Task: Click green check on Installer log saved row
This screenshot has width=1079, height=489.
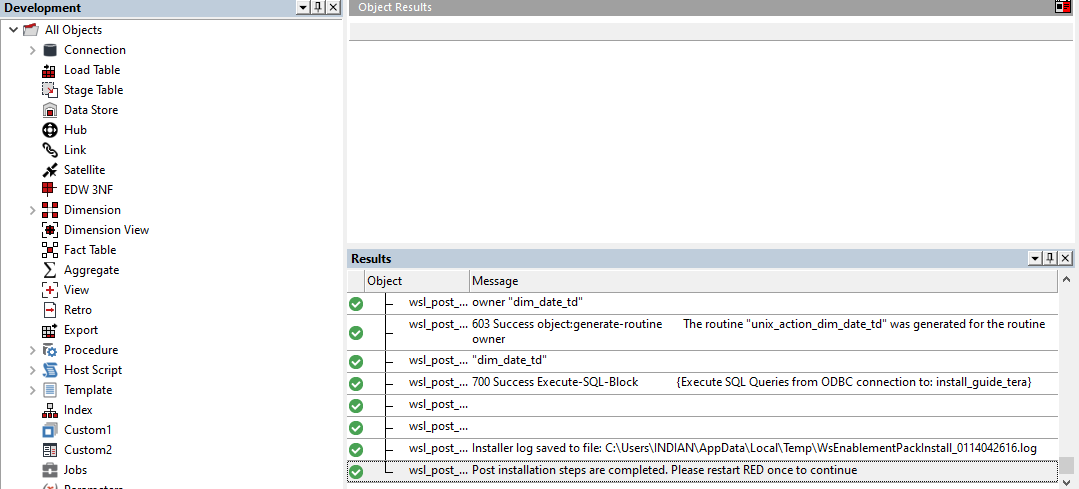Action: point(356,450)
